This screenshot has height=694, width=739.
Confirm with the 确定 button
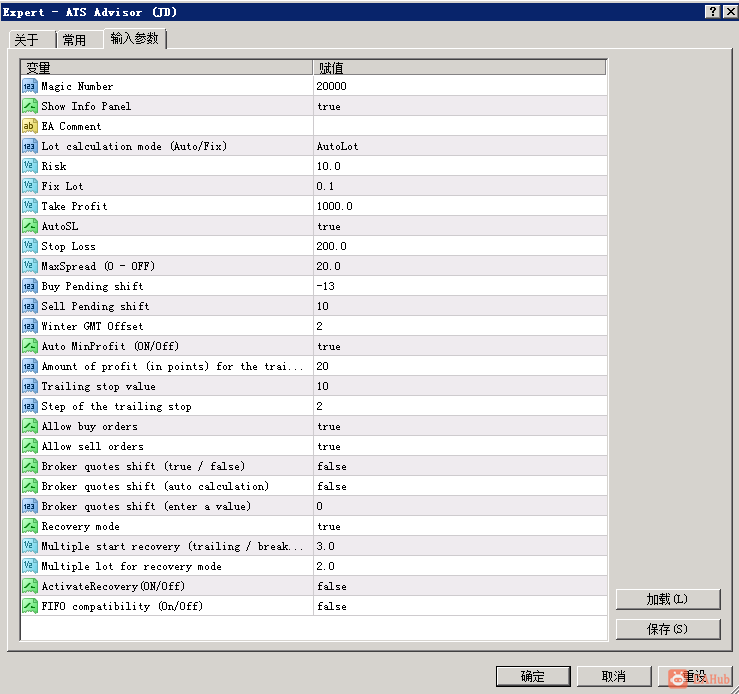coord(533,677)
